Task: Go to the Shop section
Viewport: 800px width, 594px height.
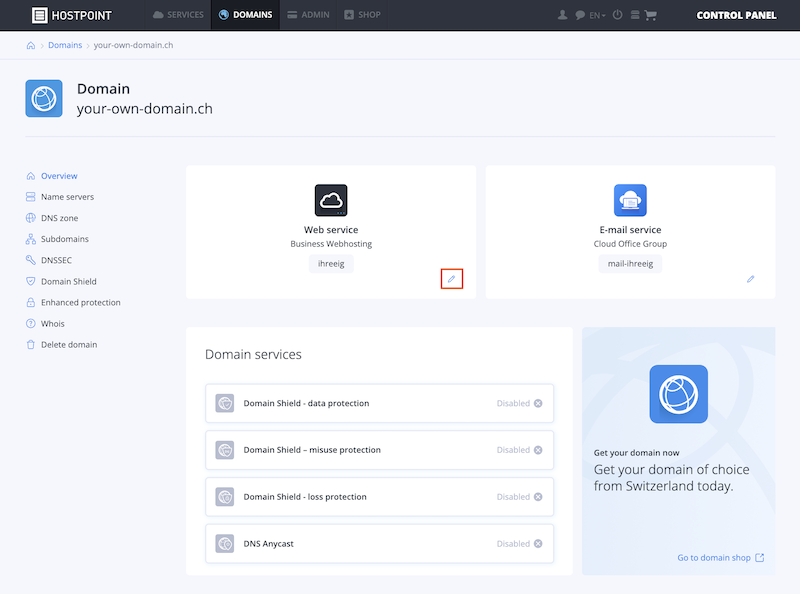Action: (362, 15)
